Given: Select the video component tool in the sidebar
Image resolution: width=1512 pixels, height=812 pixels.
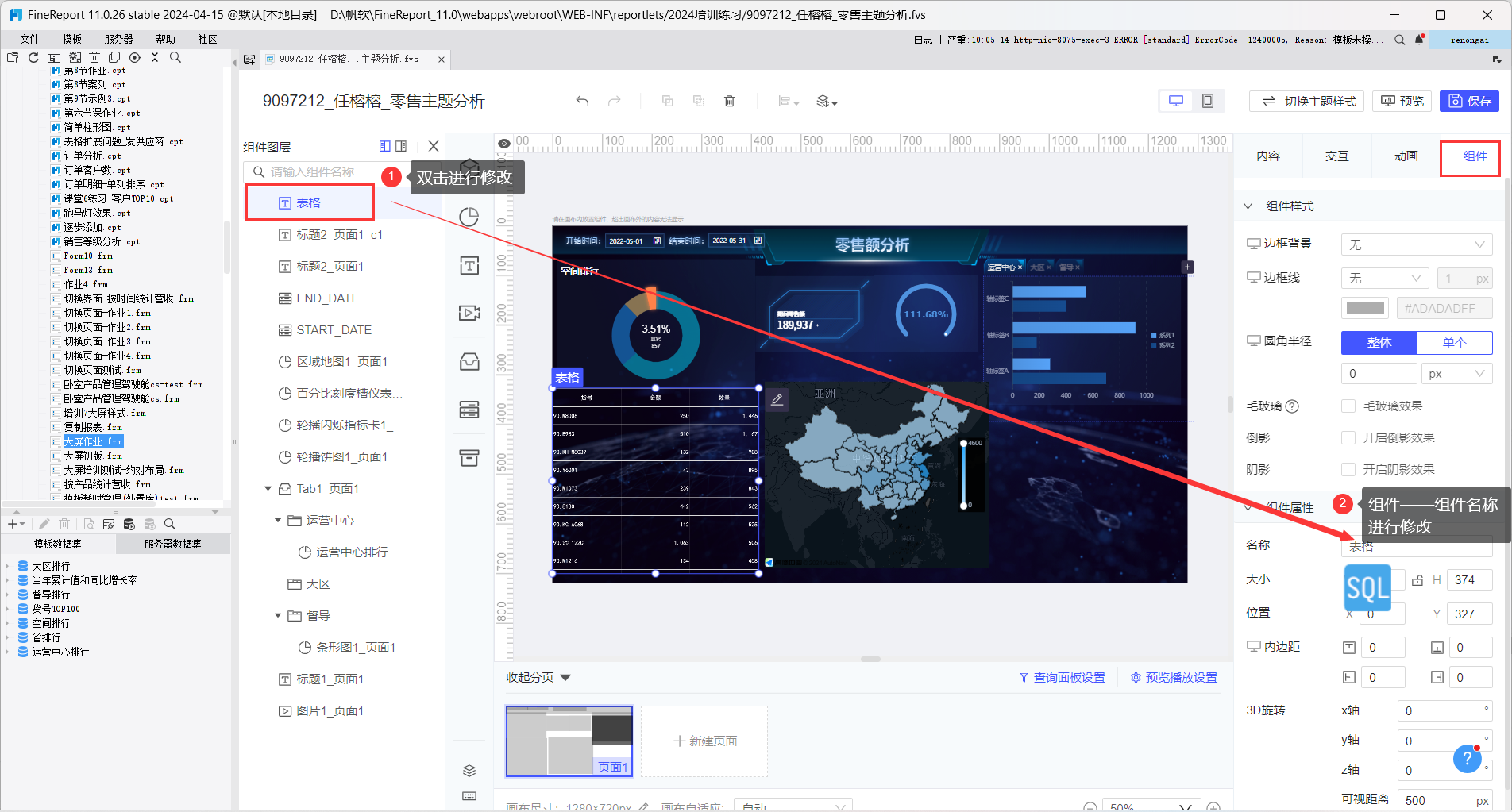Looking at the screenshot, I should (469, 313).
